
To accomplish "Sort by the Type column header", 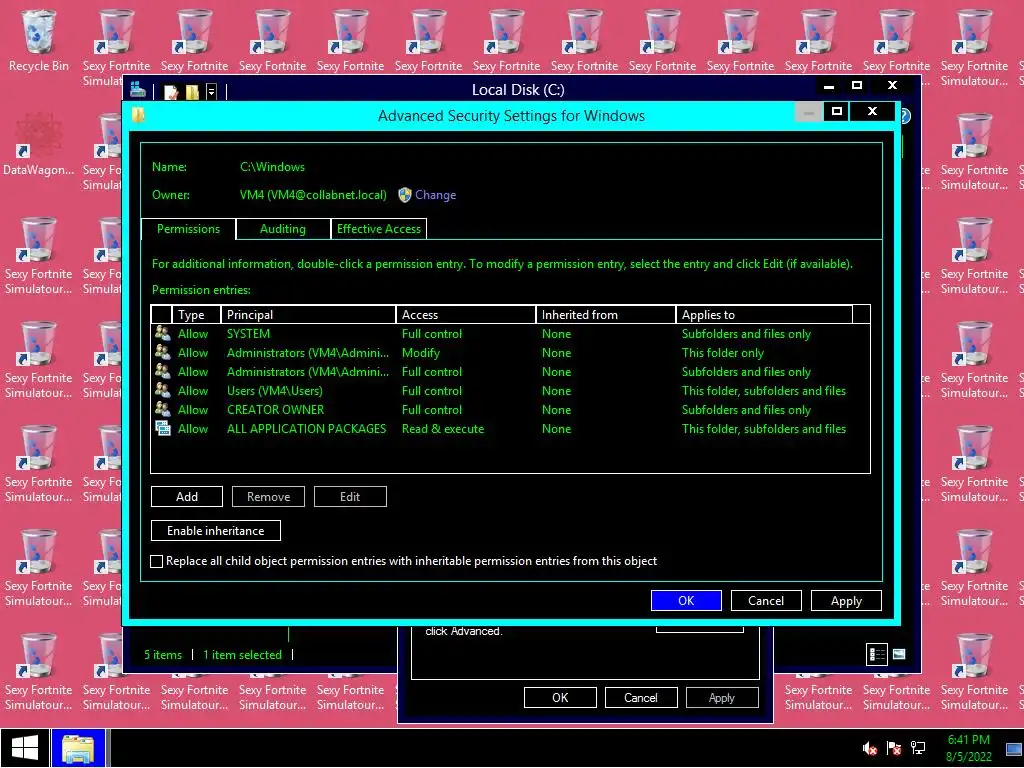I will (x=196, y=315).
